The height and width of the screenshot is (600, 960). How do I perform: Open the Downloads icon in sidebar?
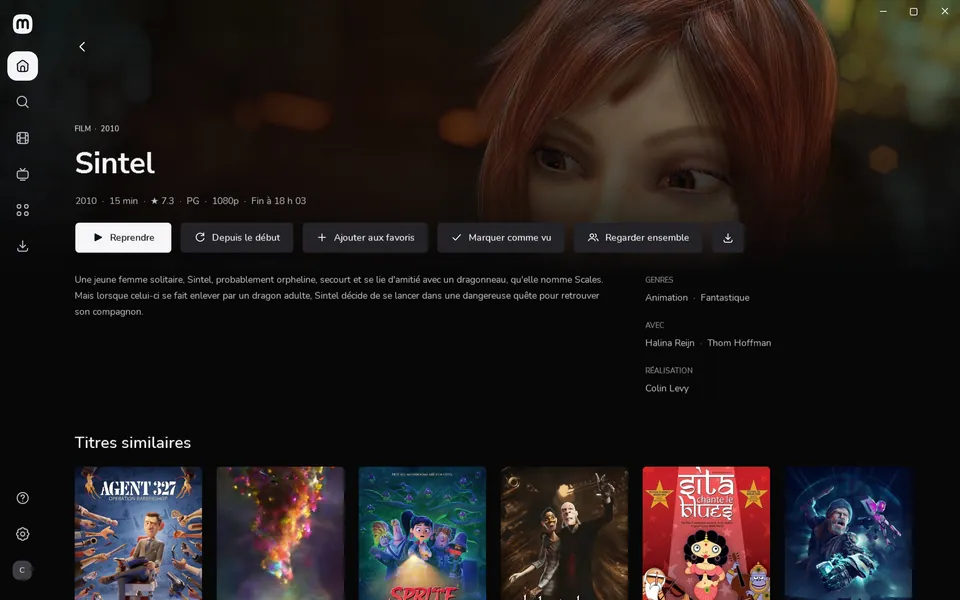[x=23, y=246]
